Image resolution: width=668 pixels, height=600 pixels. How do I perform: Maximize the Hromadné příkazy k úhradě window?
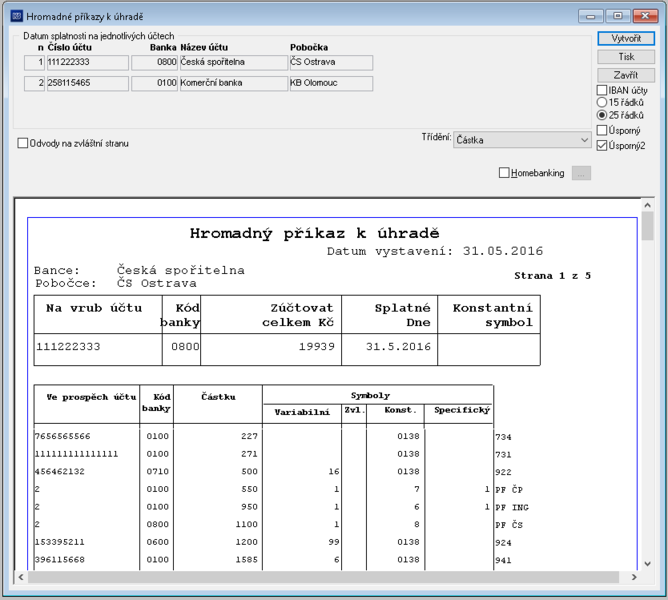click(617, 16)
